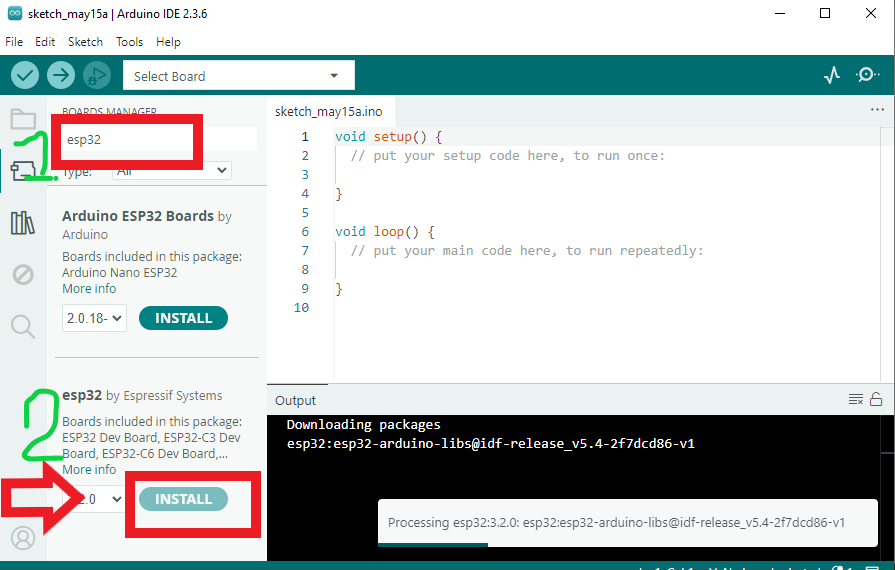Select the sketch_may15a.ino tab
This screenshot has height=570, width=895.
tap(329, 111)
